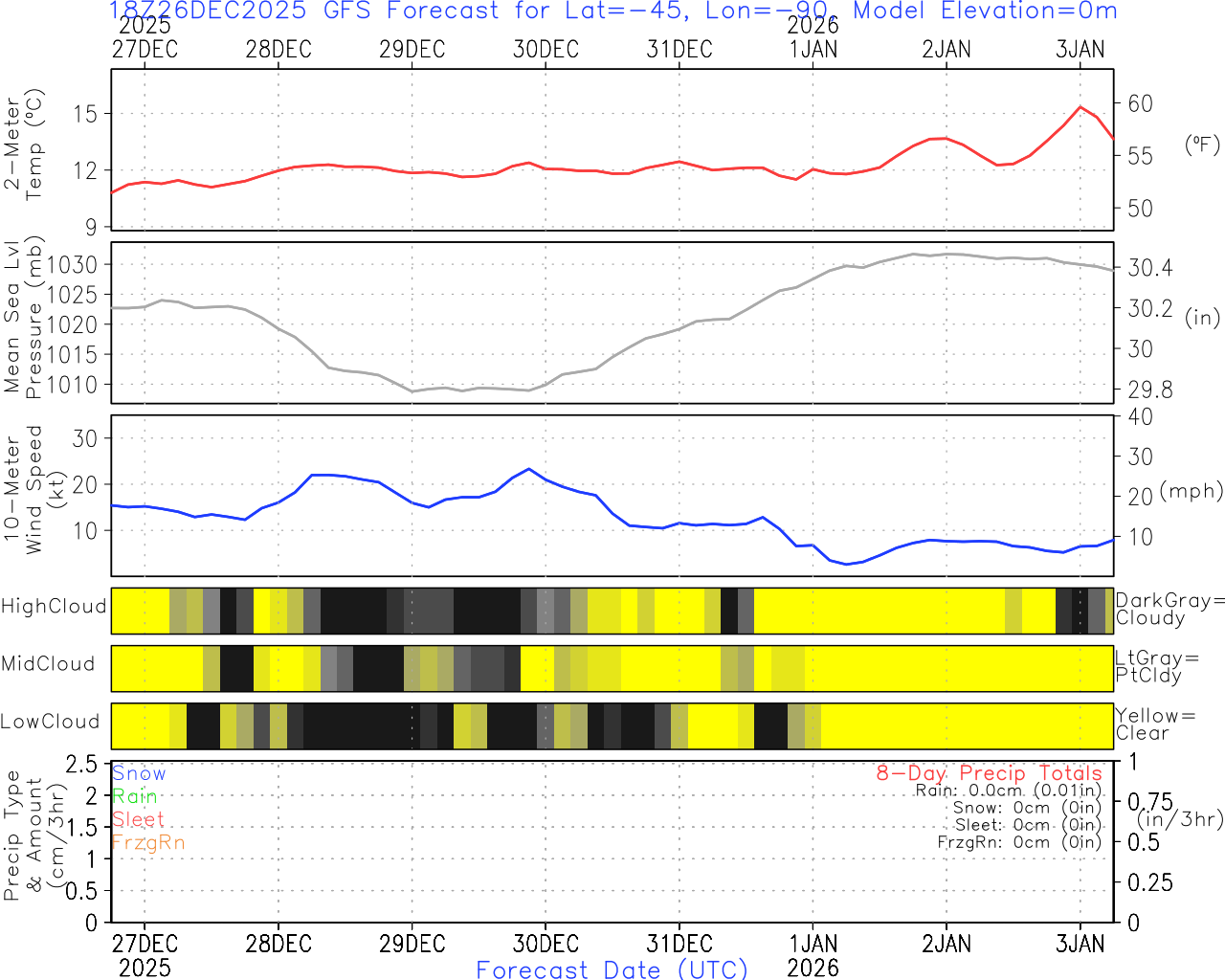Click the 2-Meter Temp (°C) axis label
Viewport: 1225px width, 980px height.
pyautogui.click(x=23, y=145)
